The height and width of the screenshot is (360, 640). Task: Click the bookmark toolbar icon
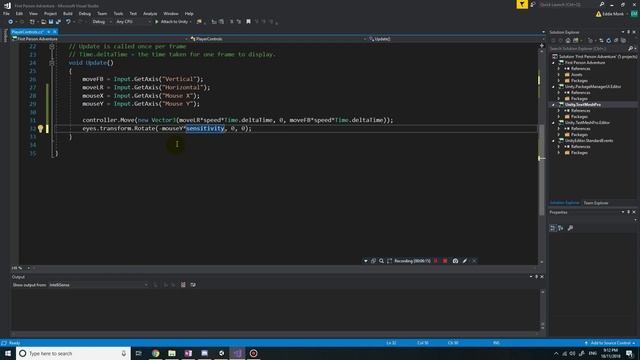click(248, 22)
